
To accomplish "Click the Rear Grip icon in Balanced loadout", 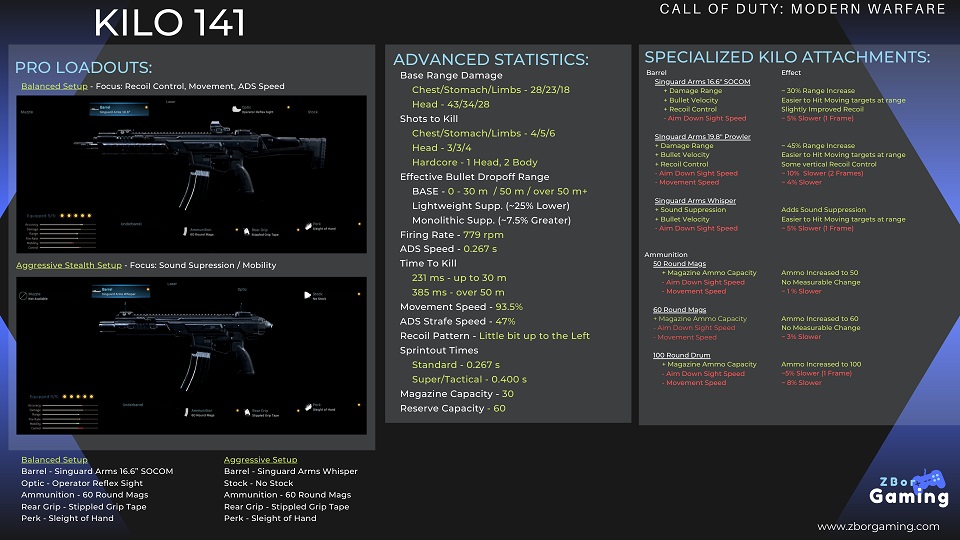I will [x=245, y=233].
